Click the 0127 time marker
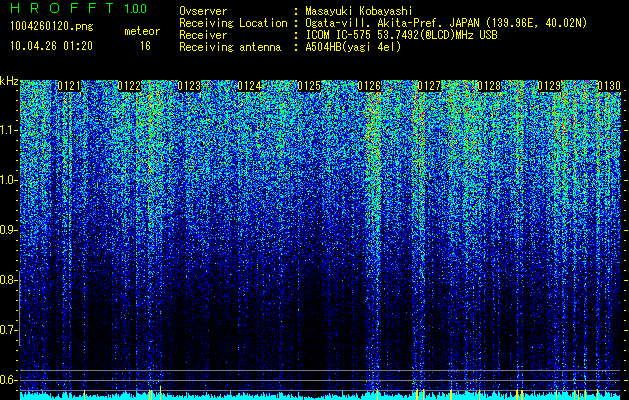This screenshot has width=629, height=400. 429,86
